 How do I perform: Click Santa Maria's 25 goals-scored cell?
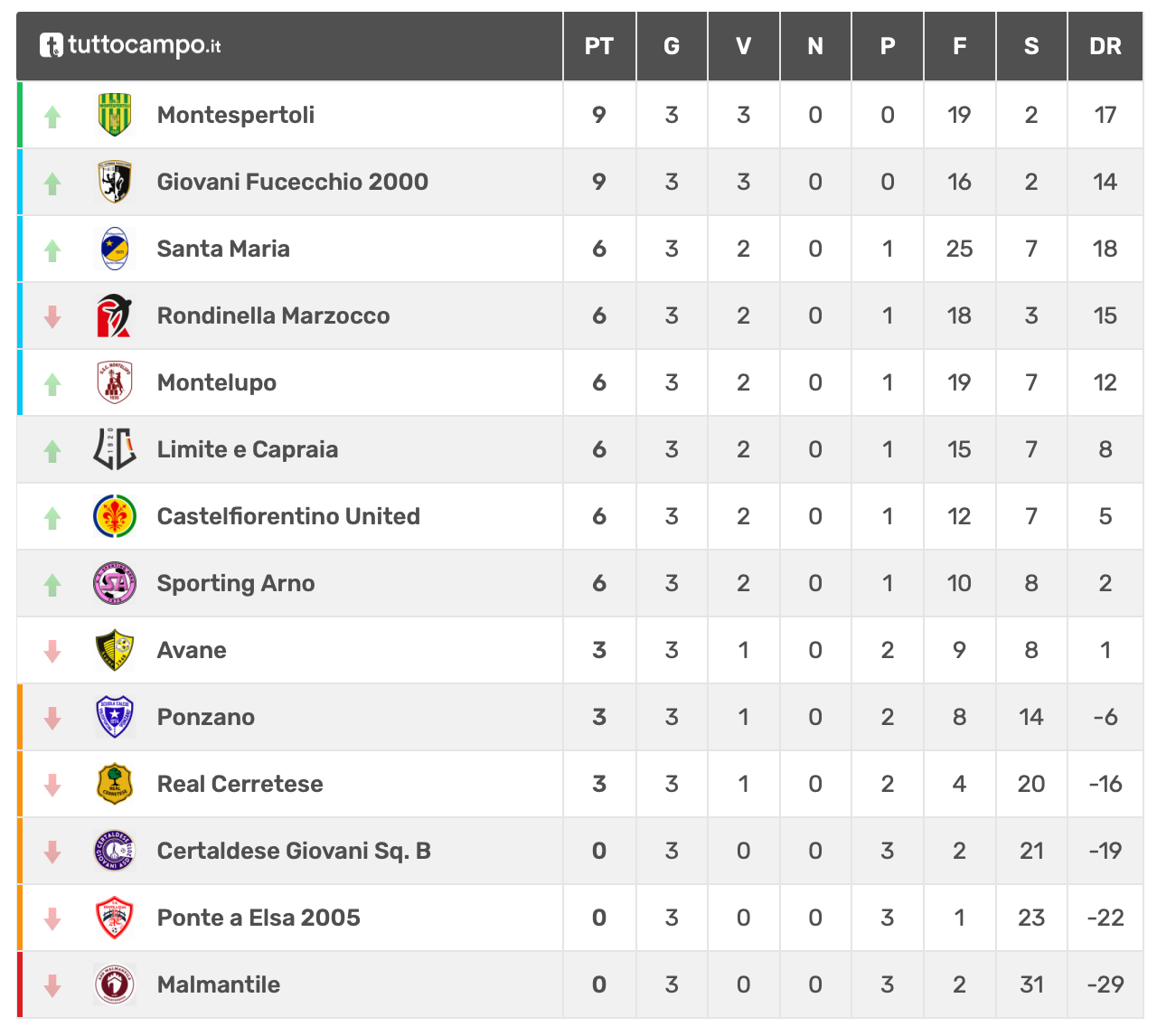click(x=960, y=249)
